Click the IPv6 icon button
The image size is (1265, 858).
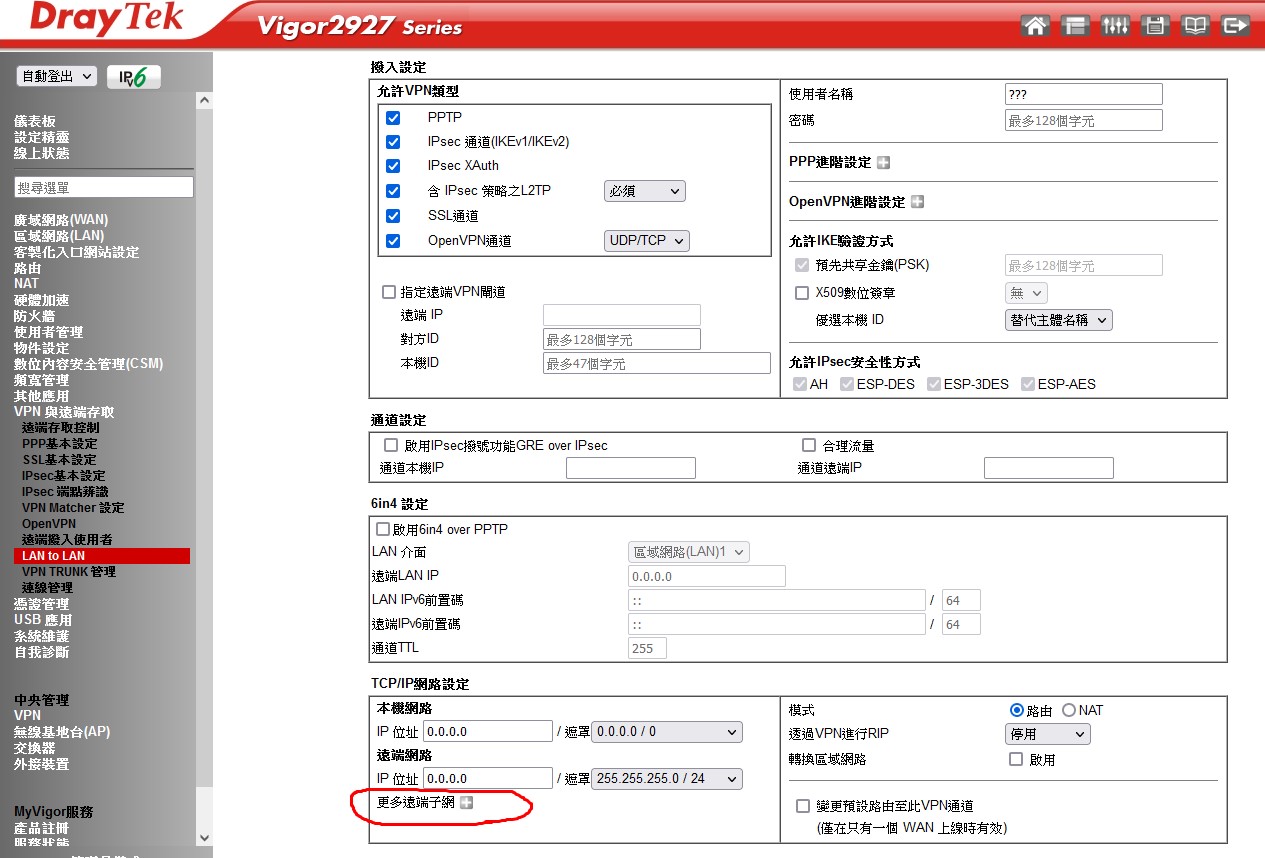click(134, 77)
